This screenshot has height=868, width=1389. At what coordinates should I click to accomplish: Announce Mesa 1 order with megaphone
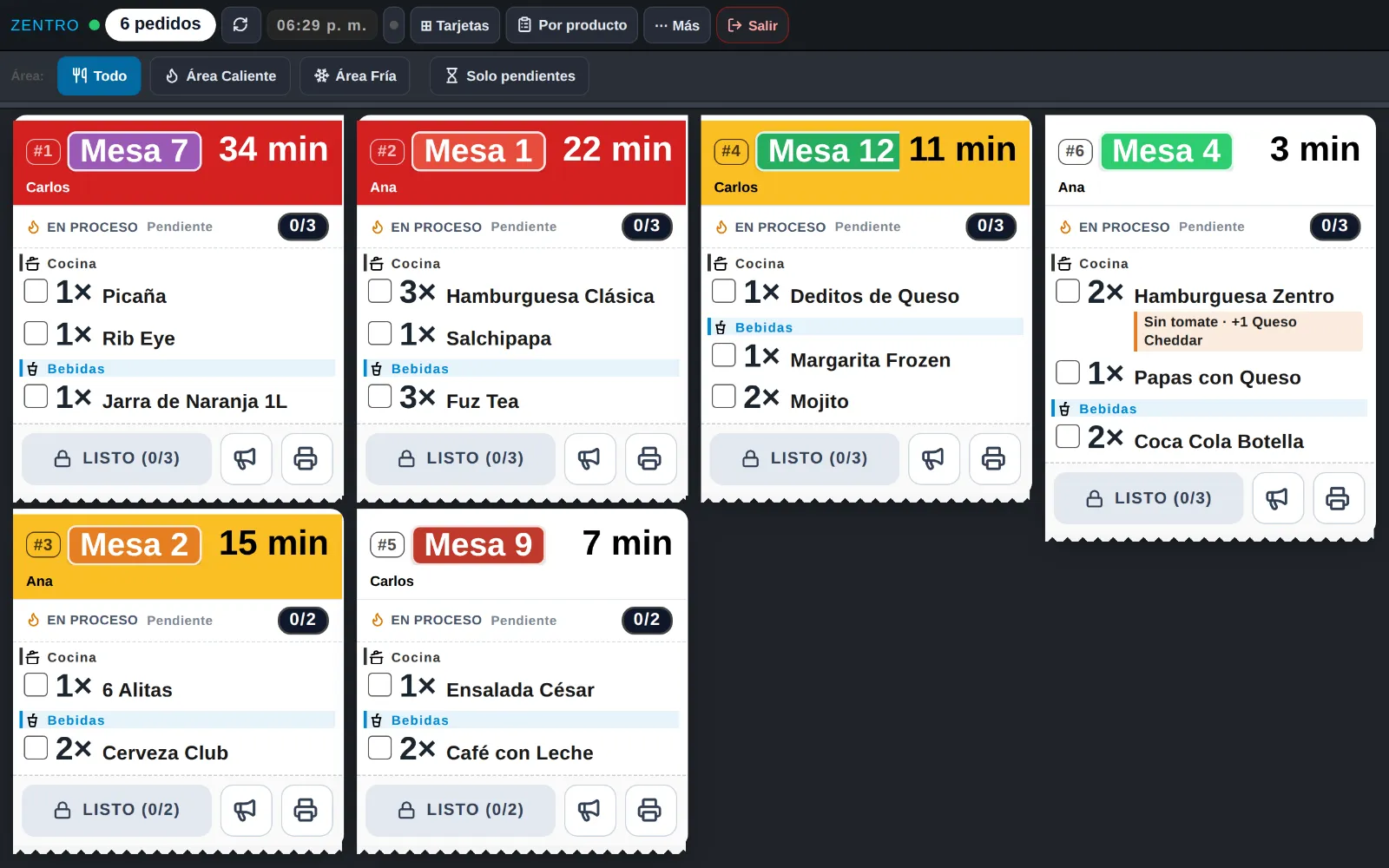tap(589, 458)
